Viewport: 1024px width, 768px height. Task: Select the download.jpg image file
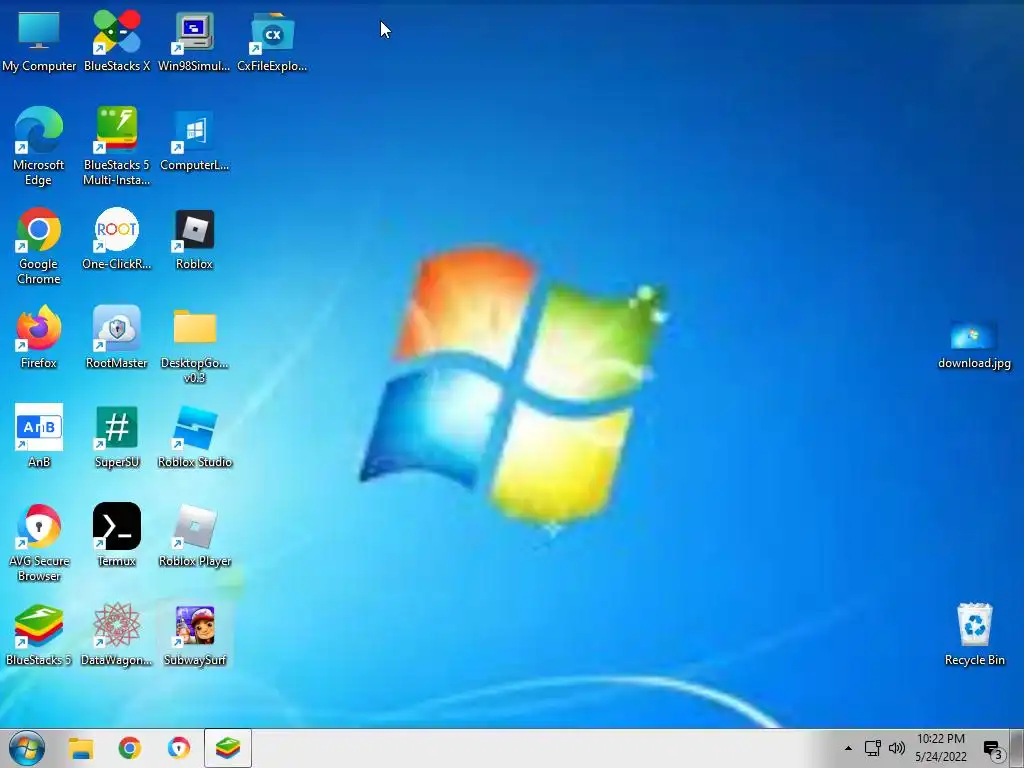point(974,345)
